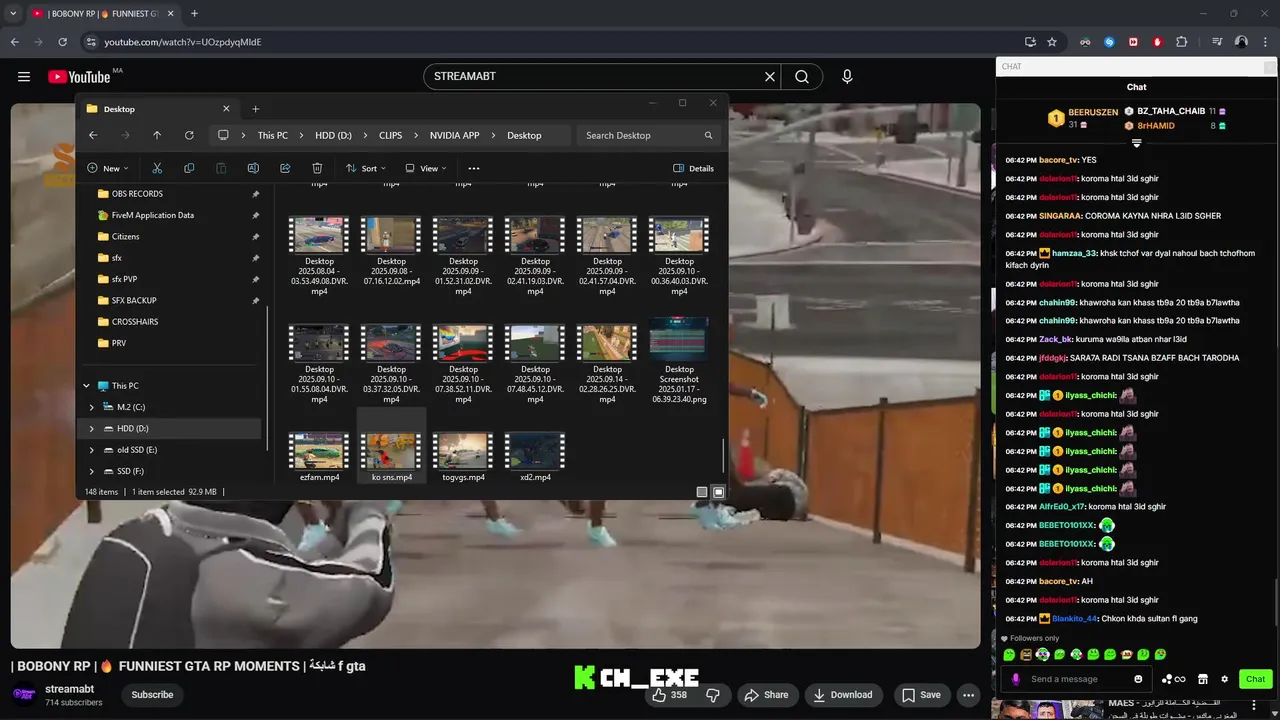Click the green Chat send button

(1255, 679)
